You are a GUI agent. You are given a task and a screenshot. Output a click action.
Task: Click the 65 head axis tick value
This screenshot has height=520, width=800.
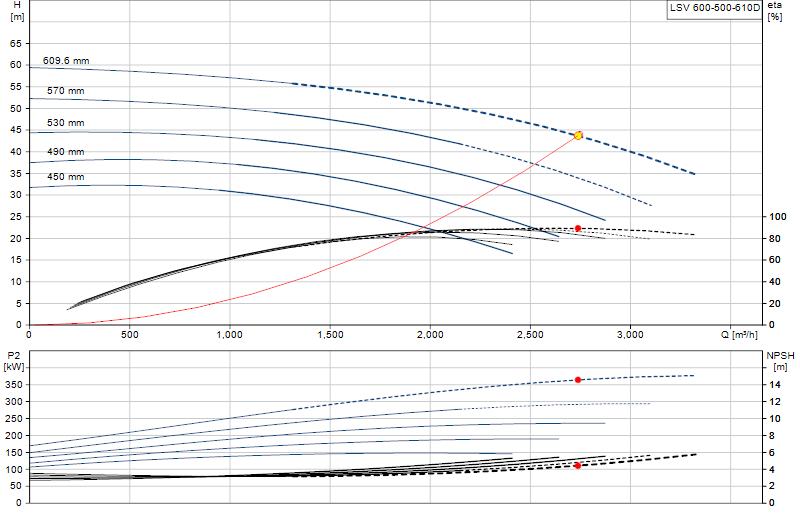coord(16,44)
